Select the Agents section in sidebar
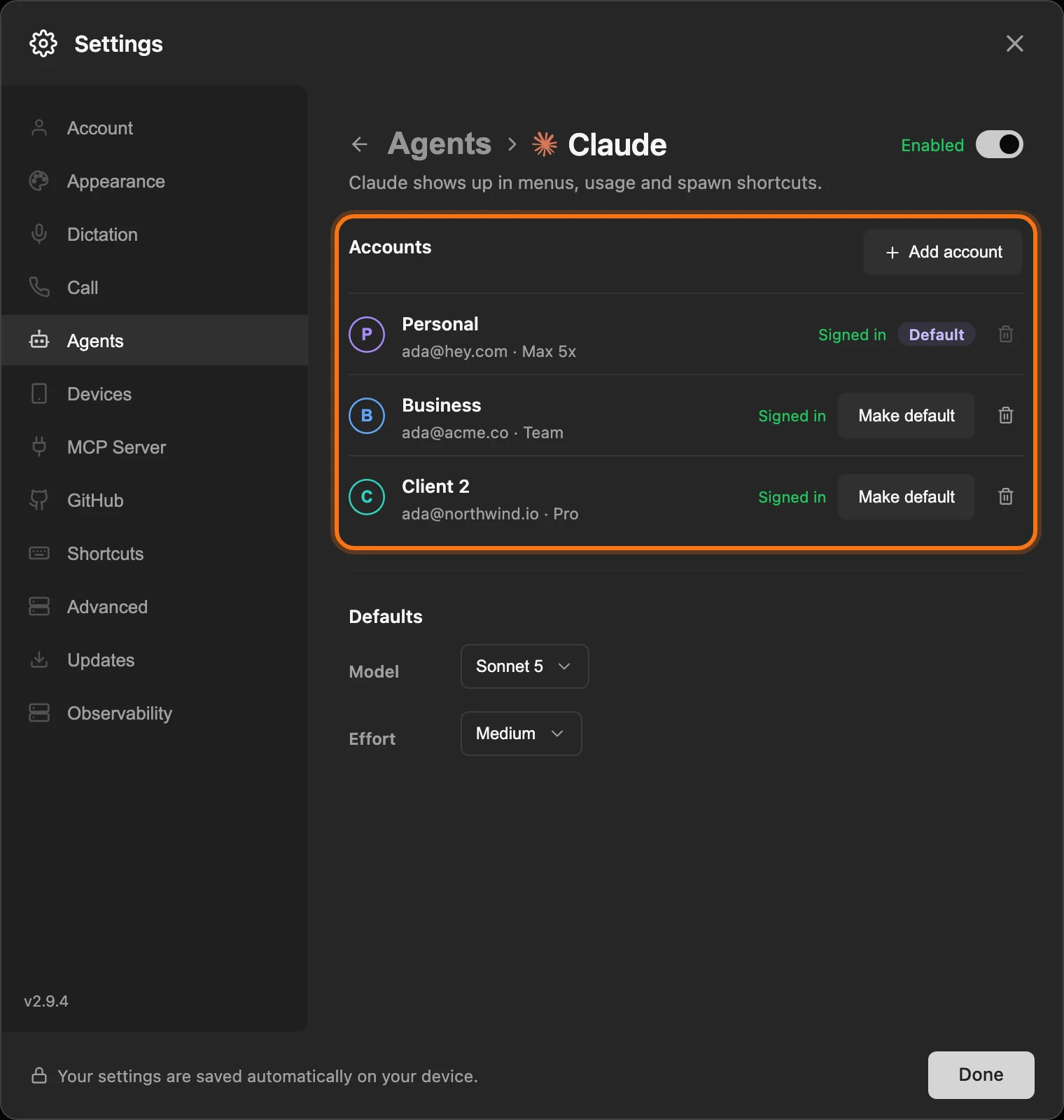 click(x=155, y=341)
